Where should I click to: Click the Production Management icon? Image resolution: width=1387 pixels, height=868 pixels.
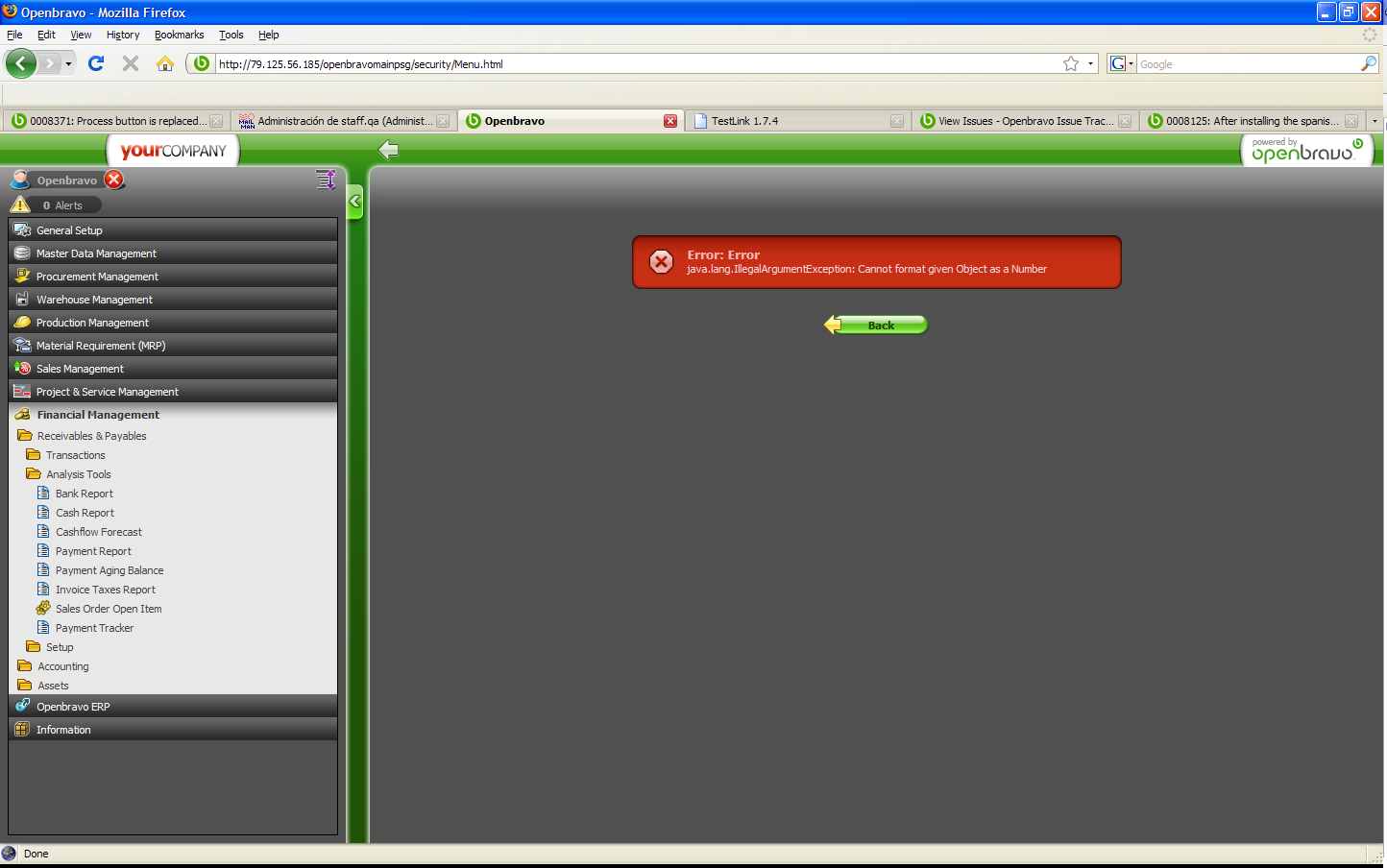(x=22, y=323)
